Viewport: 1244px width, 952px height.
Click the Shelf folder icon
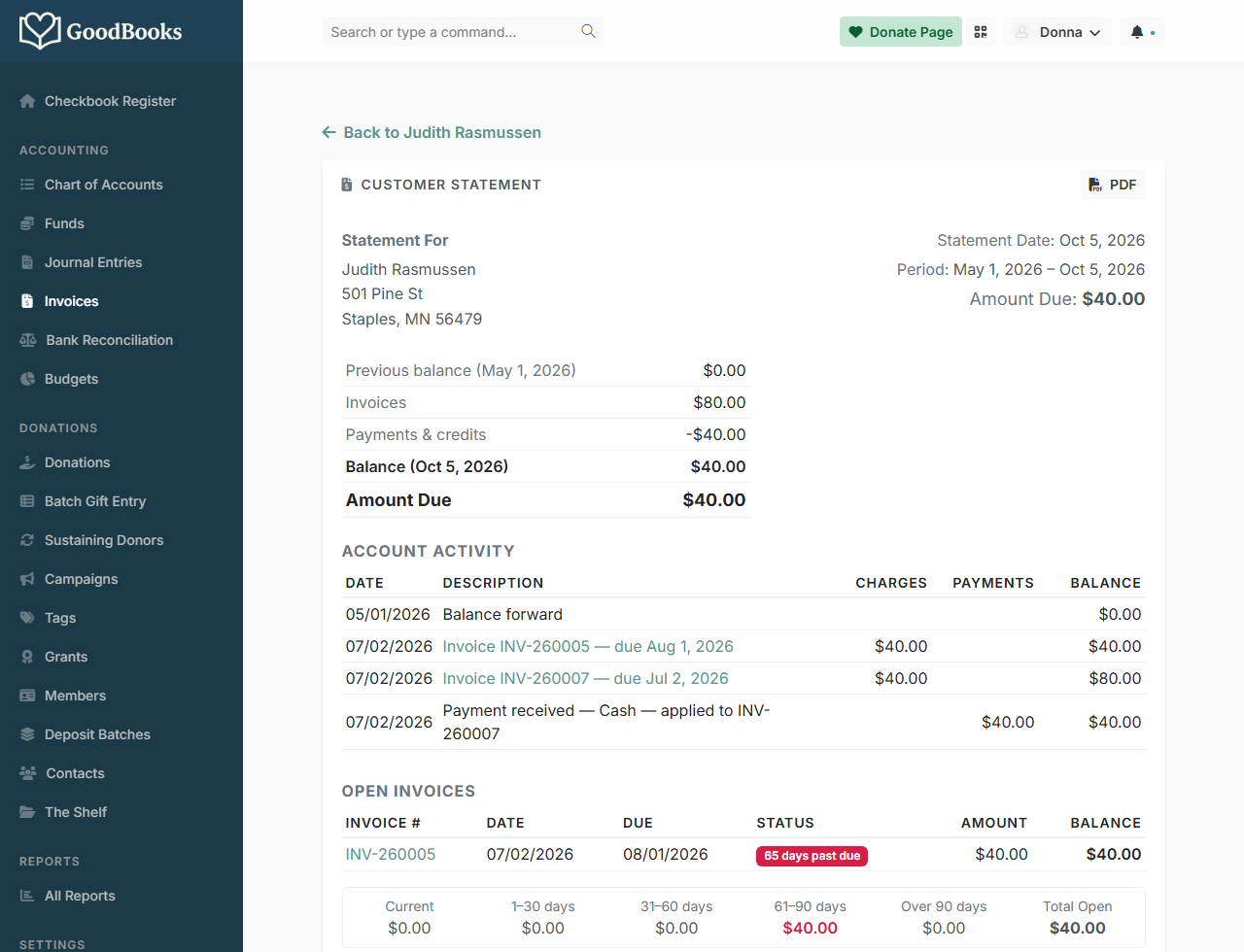click(27, 812)
